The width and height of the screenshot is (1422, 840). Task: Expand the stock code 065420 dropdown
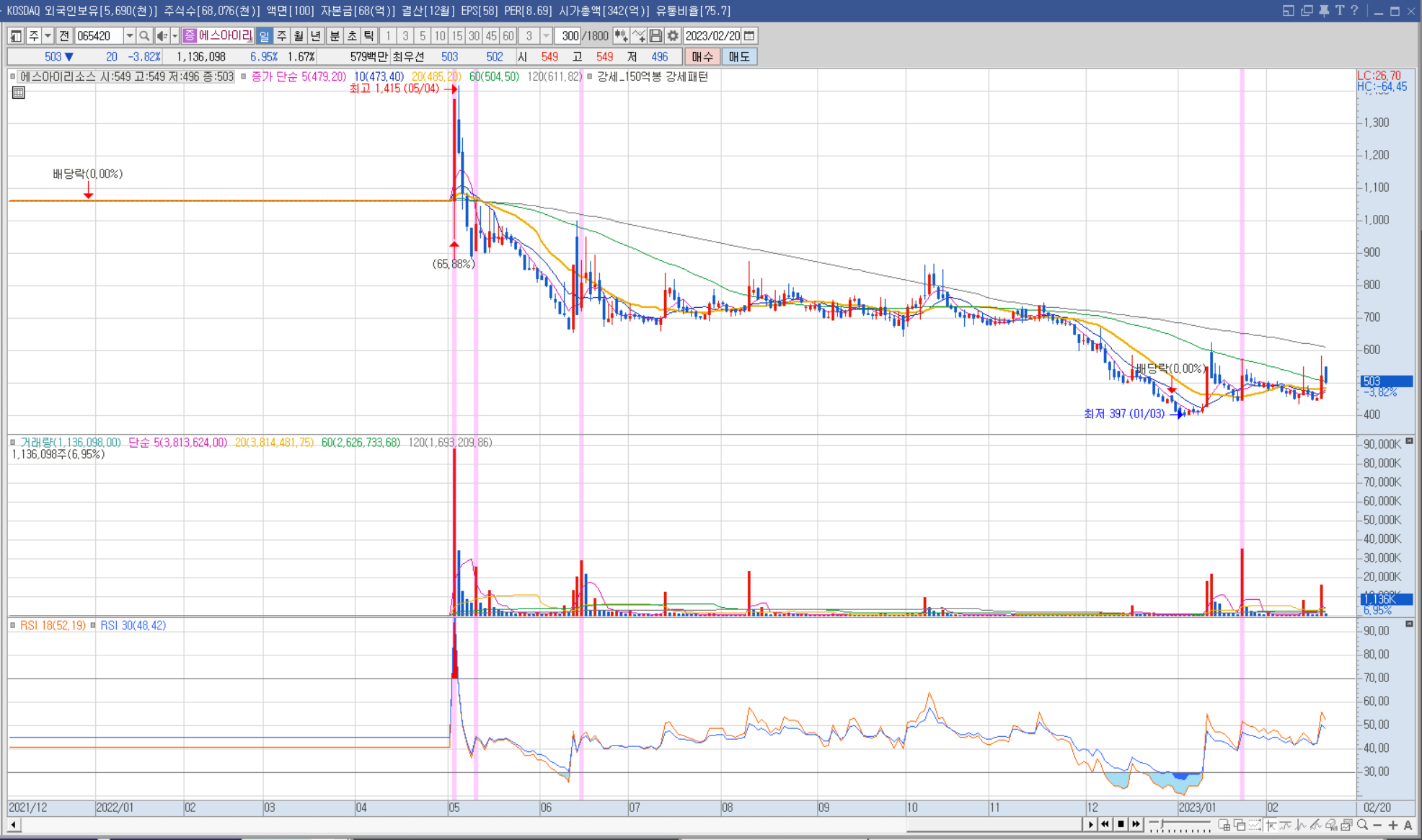(129, 36)
